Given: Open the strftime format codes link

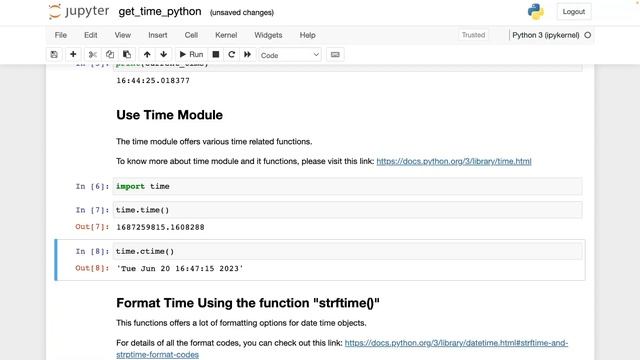Looking at the screenshot, I should 342,349.
